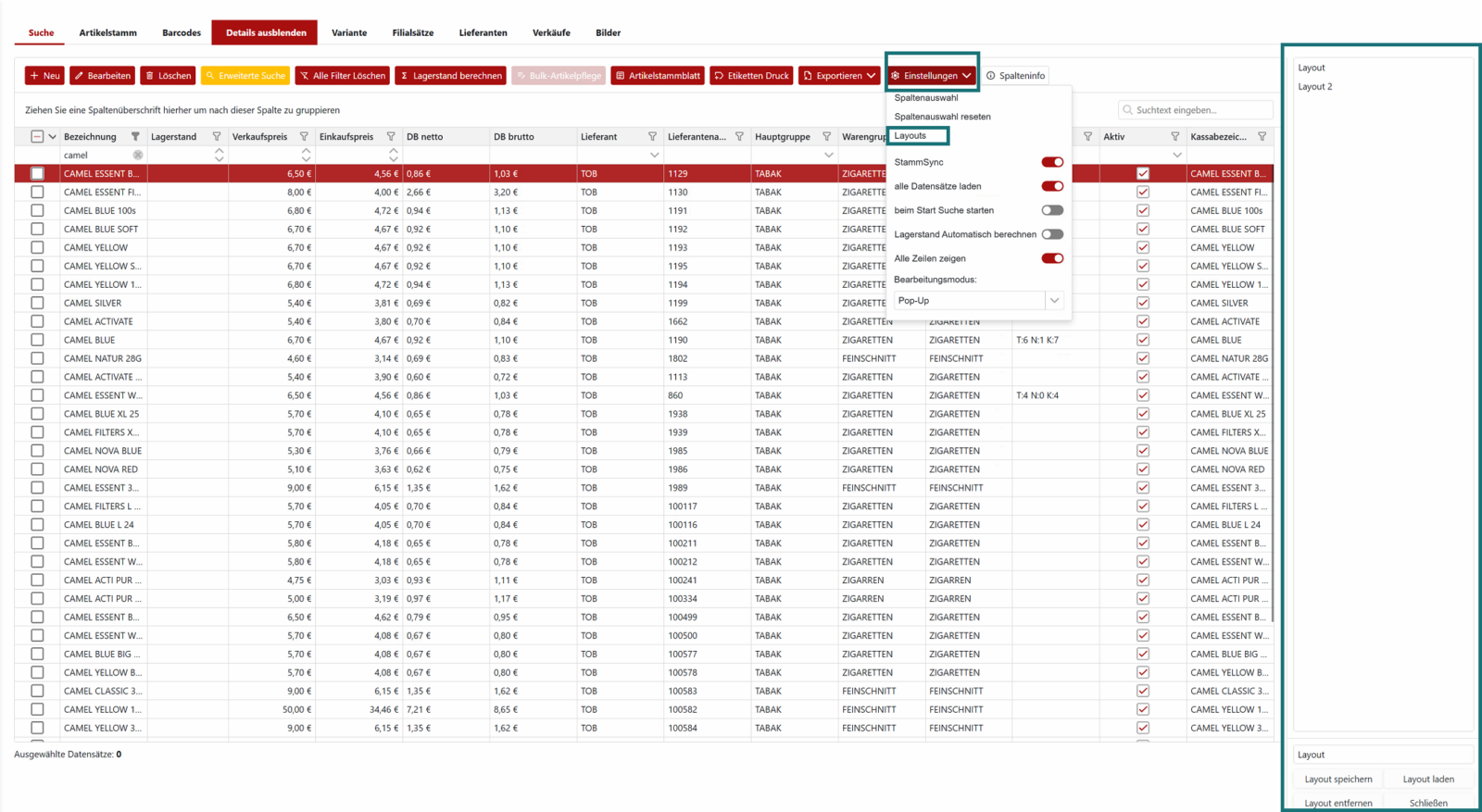Click the Suchtext eingeben search field
The image size is (1482, 812).
click(x=1195, y=110)
